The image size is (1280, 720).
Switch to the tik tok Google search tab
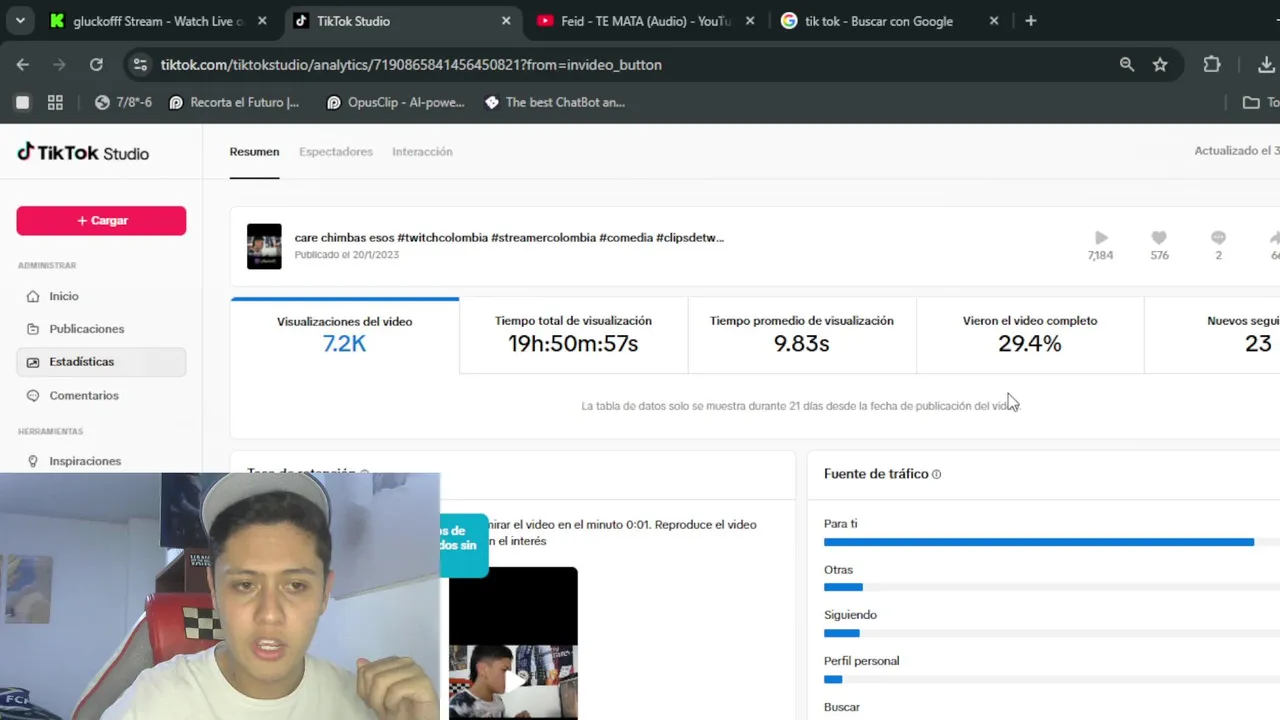889,21
